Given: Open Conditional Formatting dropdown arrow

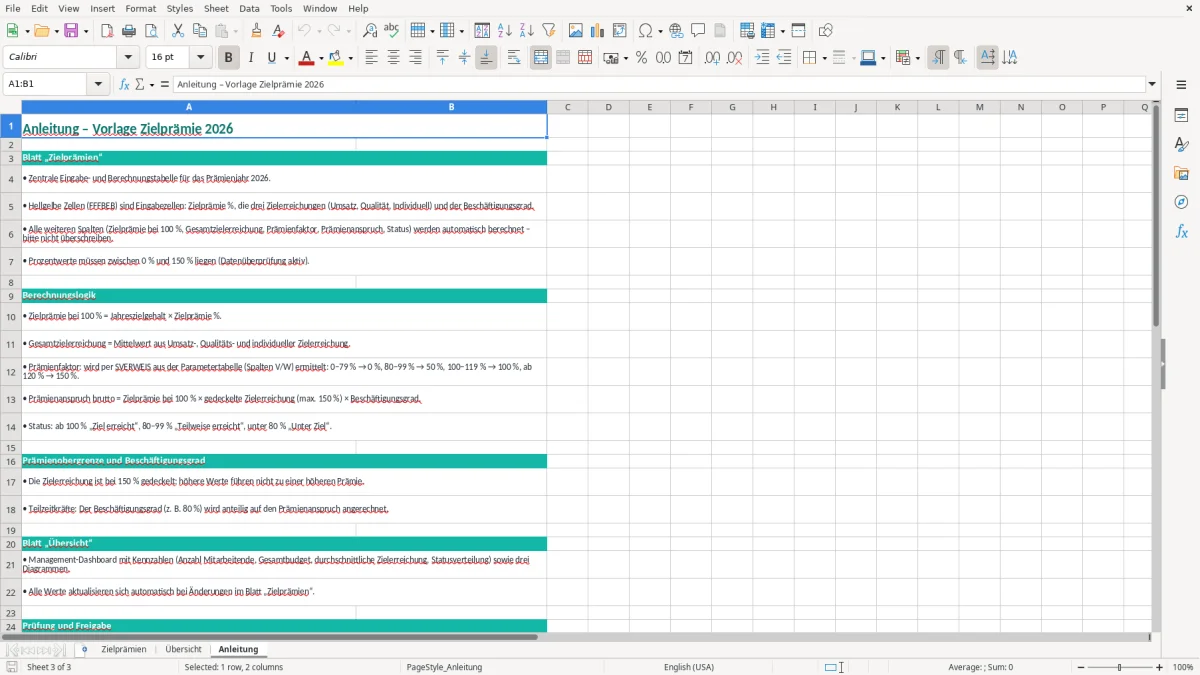Looking at the screenshot, I should tap(917, 58).
